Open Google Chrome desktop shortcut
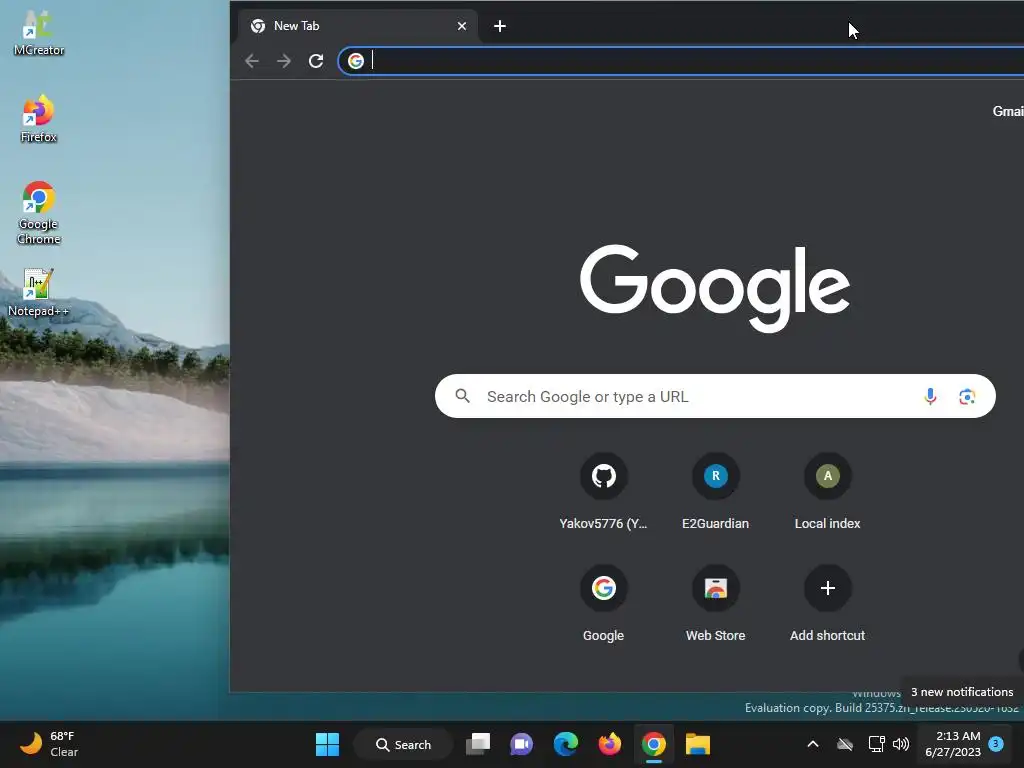The image size is (1024, 768). point(39,213)
